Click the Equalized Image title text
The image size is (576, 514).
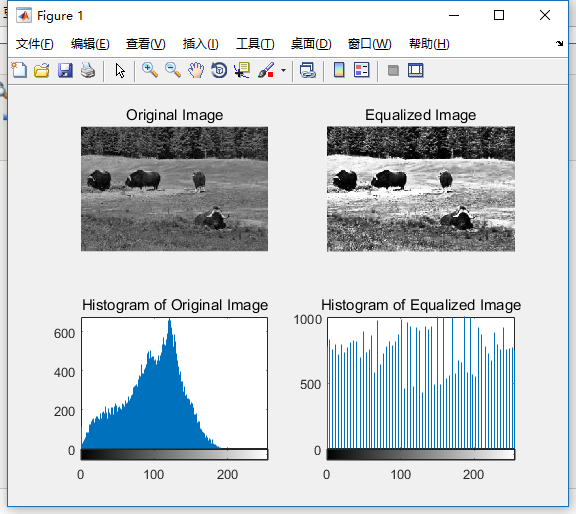421,115
